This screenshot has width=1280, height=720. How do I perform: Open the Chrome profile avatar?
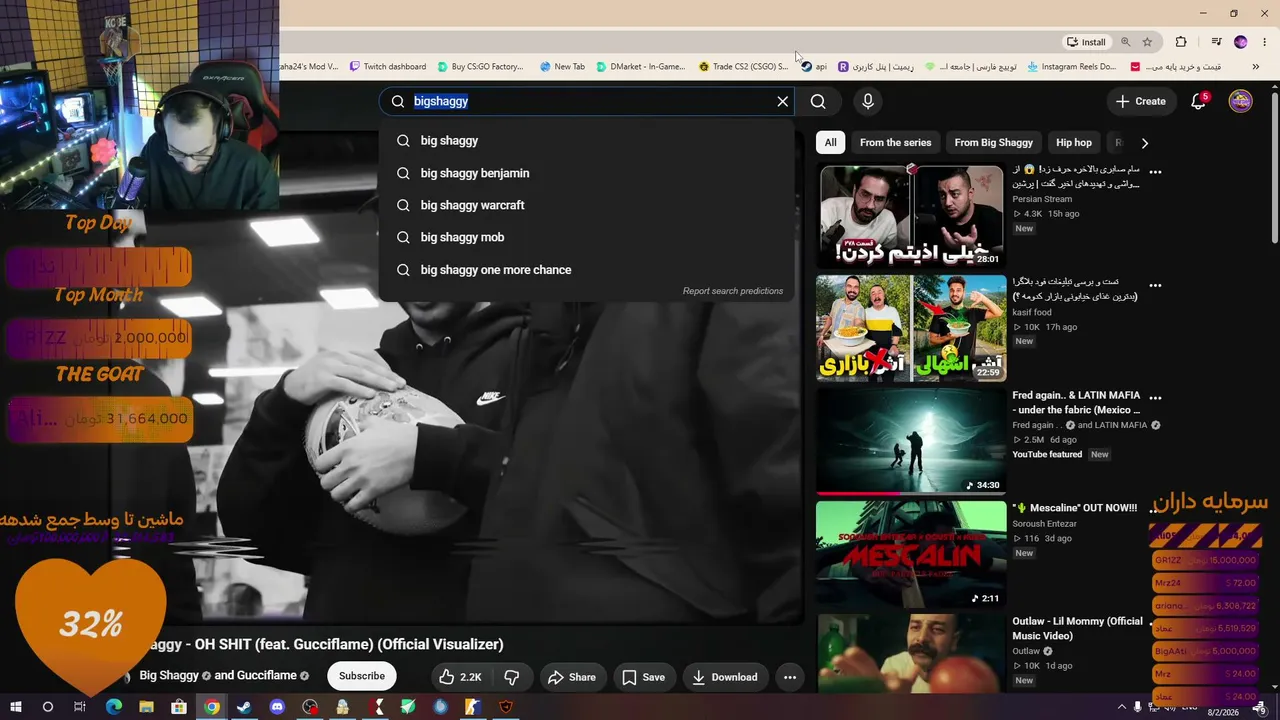(1241, 42)
